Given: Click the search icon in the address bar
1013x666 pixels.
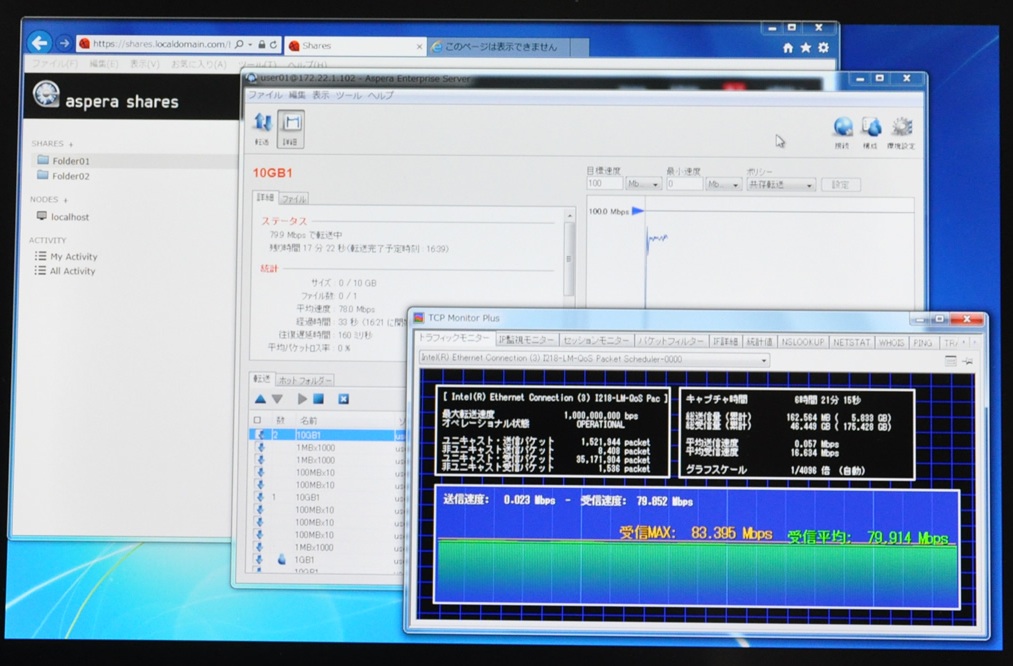Looking at the screenshot, I should (240, 45).
